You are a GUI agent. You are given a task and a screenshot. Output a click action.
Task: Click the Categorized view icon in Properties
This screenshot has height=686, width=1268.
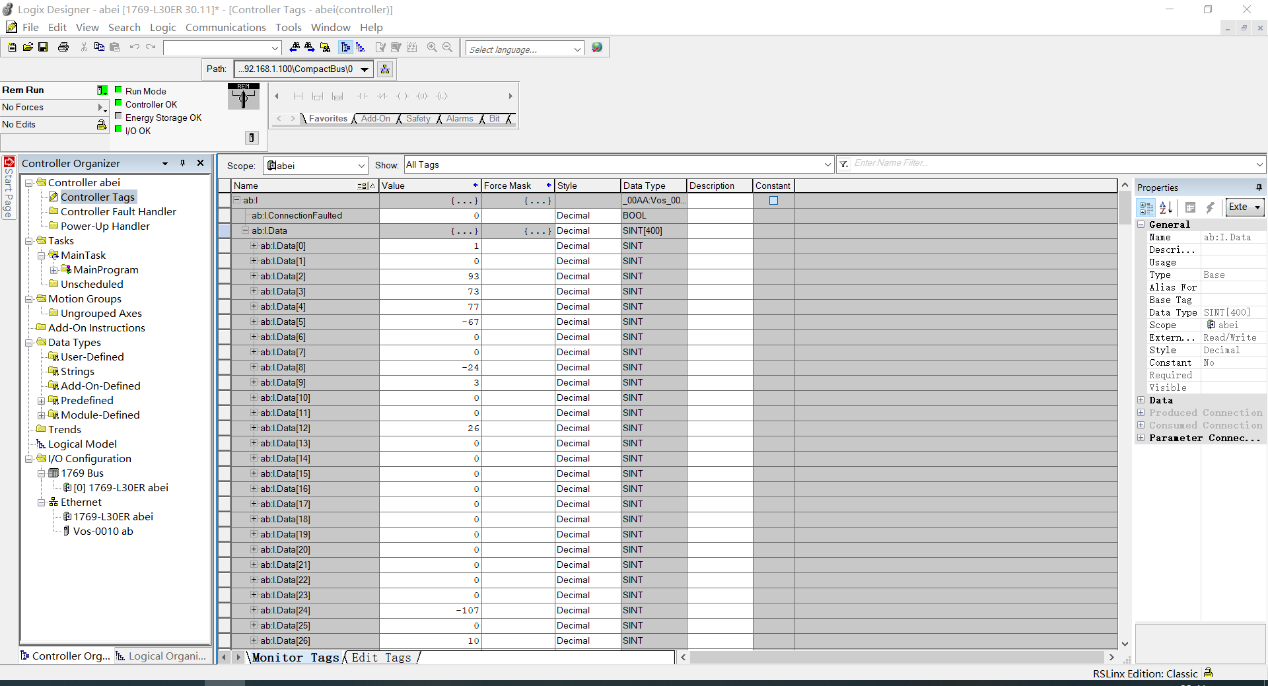point(1146,207)
